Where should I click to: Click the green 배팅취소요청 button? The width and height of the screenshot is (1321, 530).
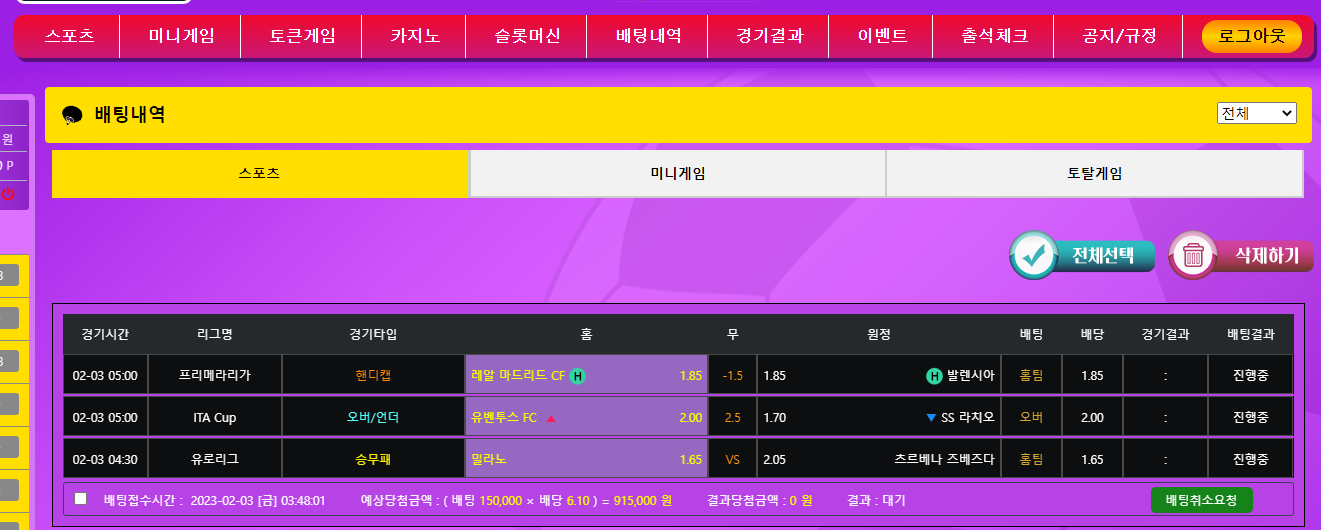coord(1201,499)
